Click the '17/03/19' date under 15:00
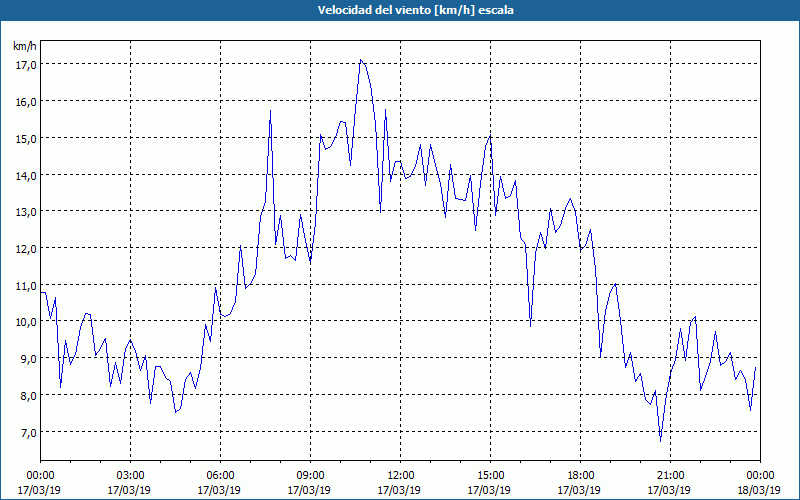 pos(489,490)
